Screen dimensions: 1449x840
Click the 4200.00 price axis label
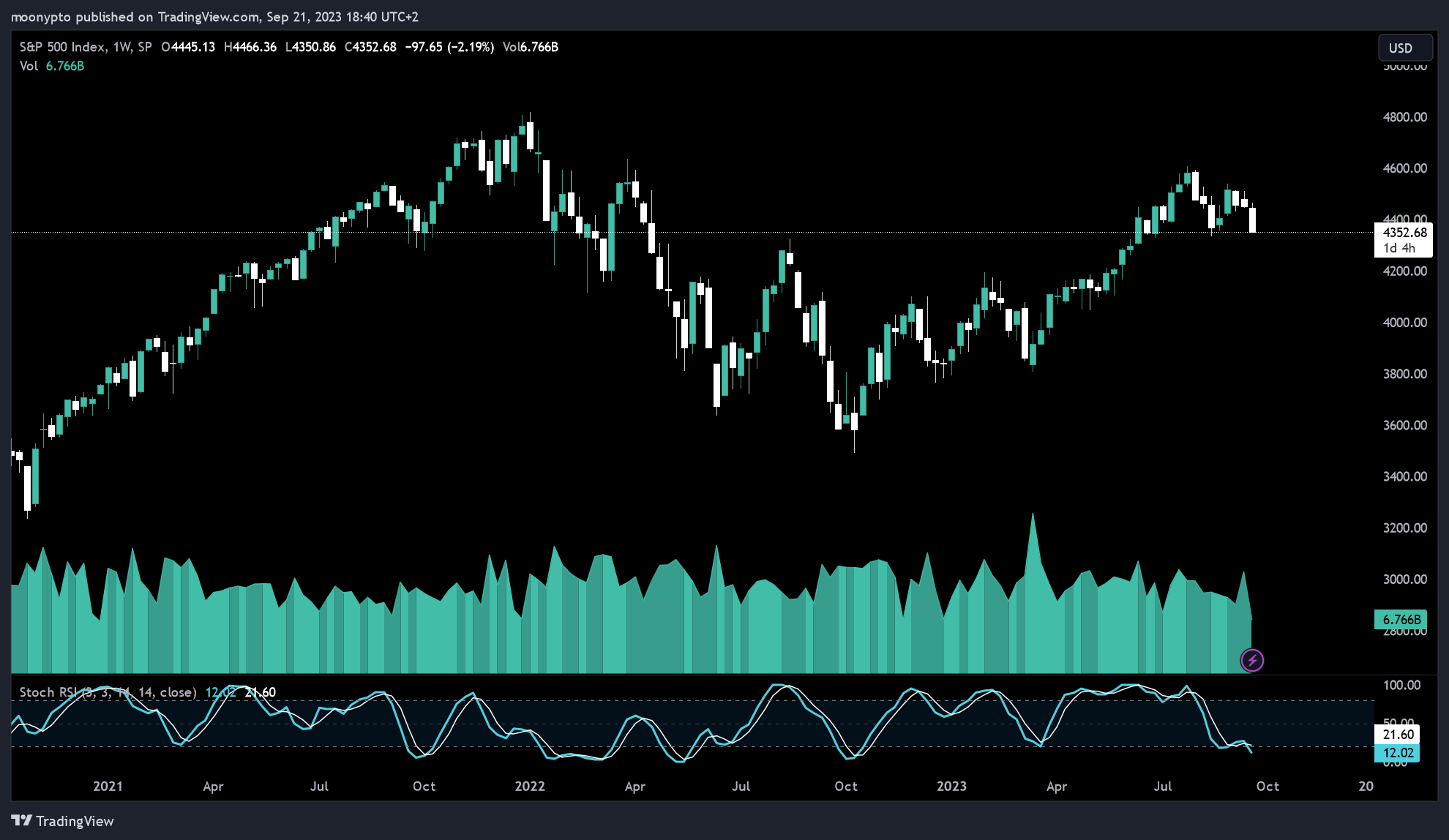coord(1404,271)
